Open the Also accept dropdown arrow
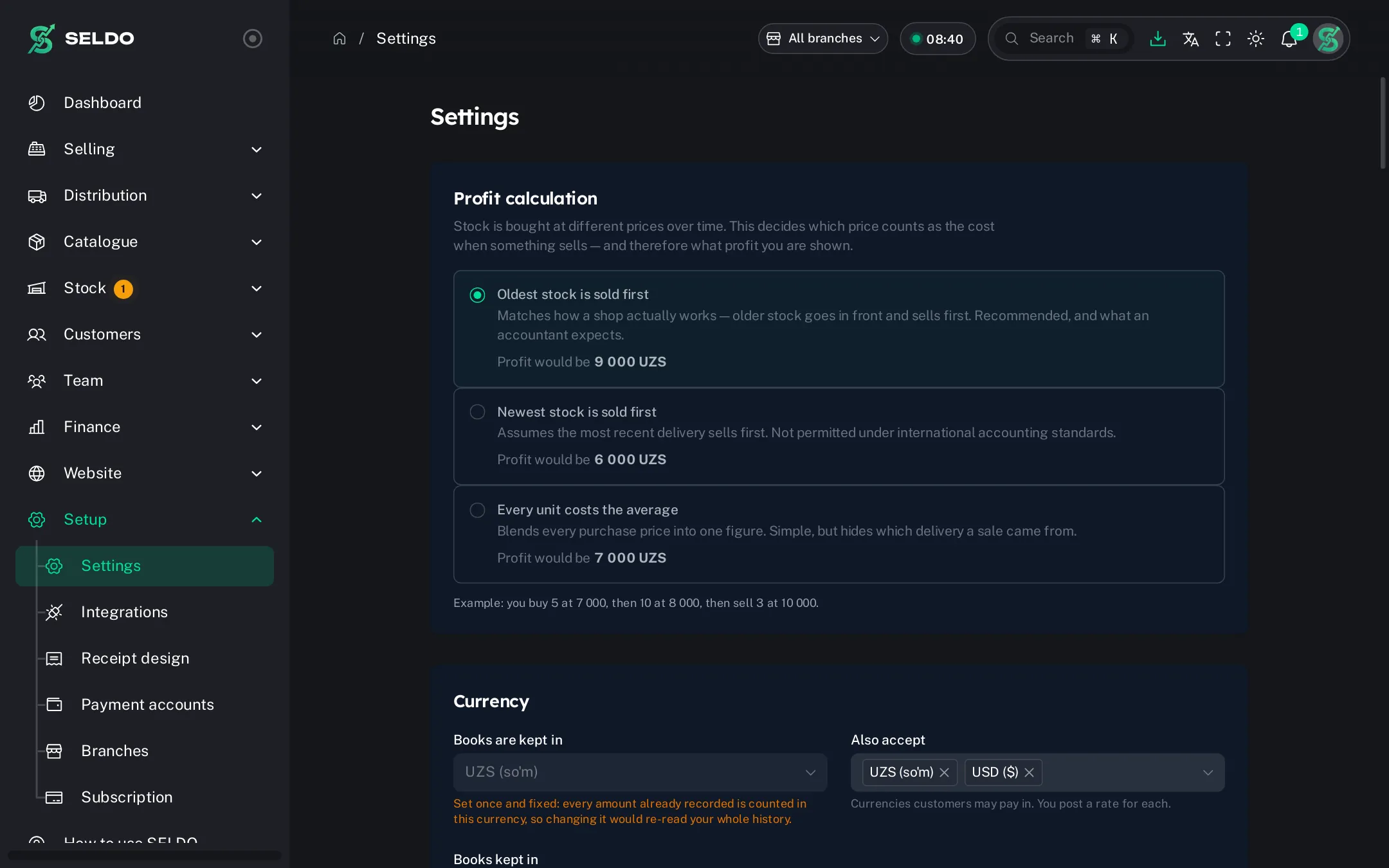 tap(1208, 772)
